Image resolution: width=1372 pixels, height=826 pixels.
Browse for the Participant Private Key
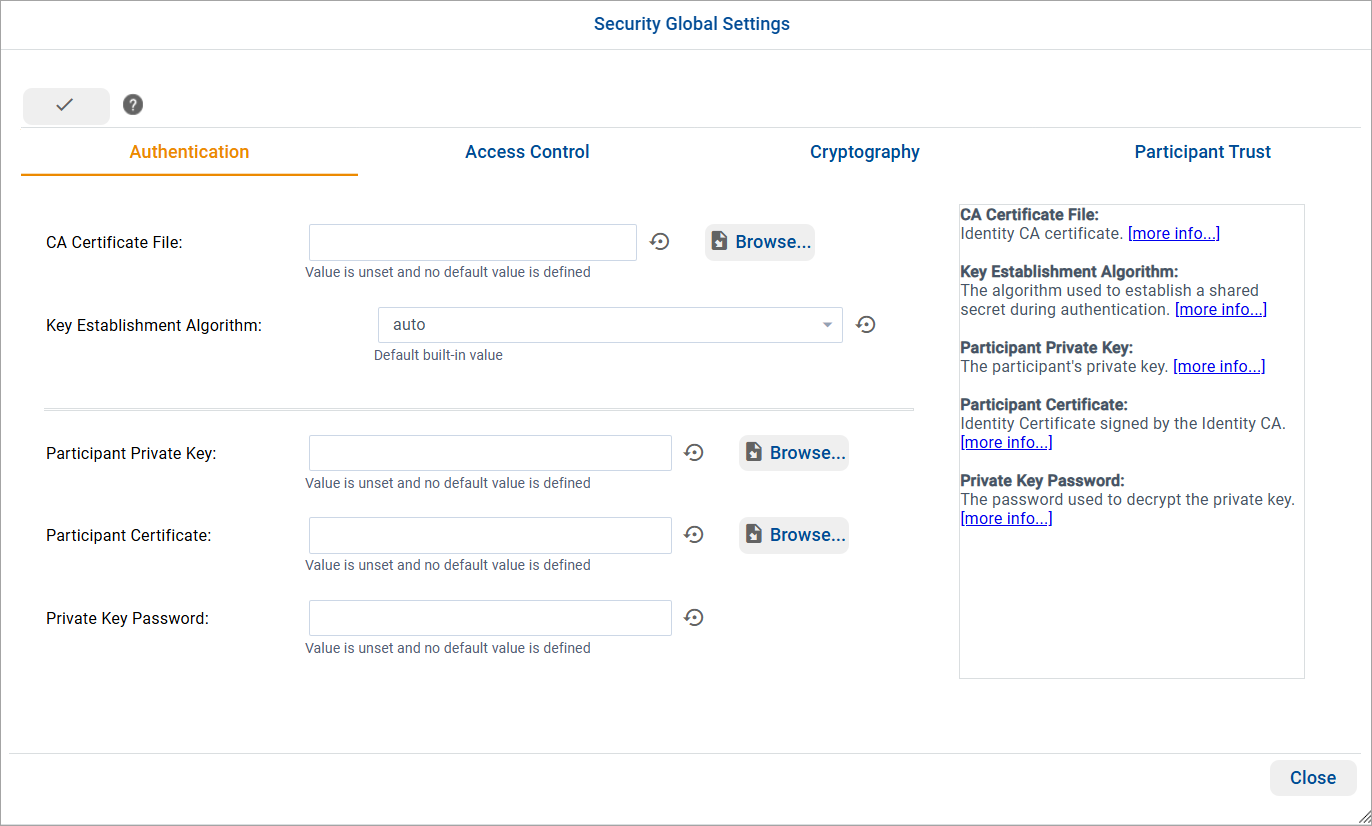[x=793, y=452]
